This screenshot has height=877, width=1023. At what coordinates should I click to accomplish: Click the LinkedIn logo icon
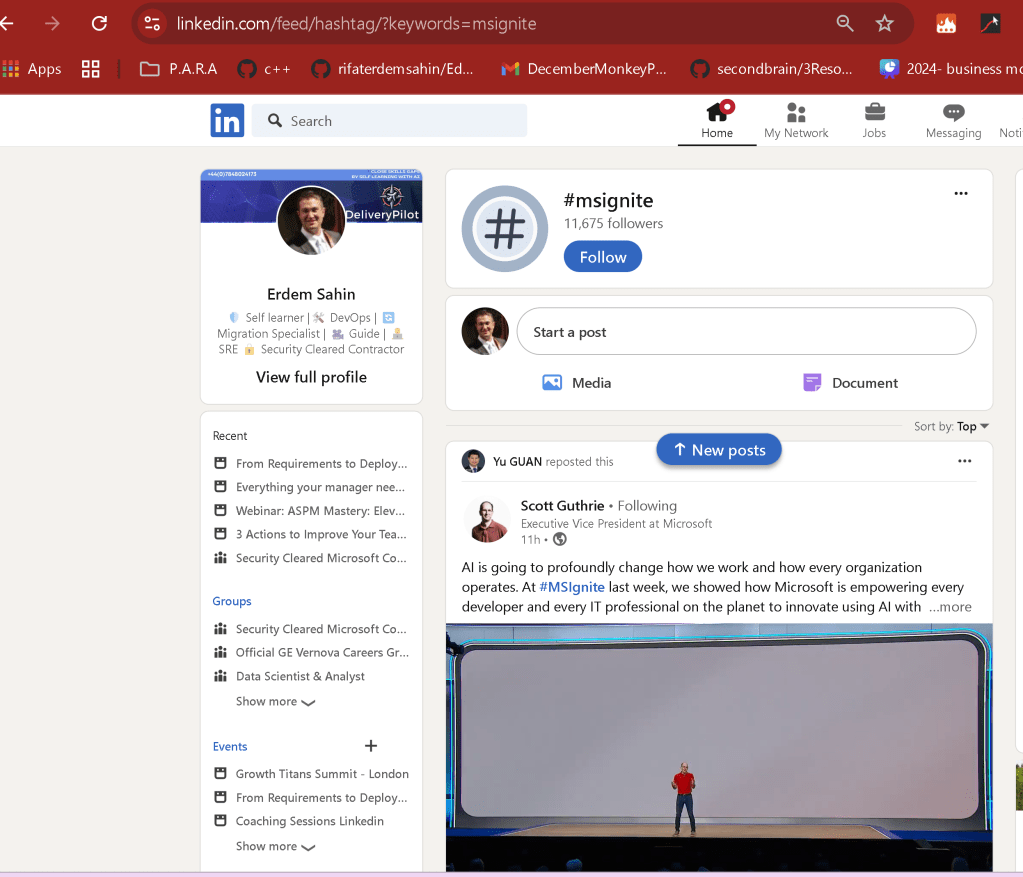227,121
